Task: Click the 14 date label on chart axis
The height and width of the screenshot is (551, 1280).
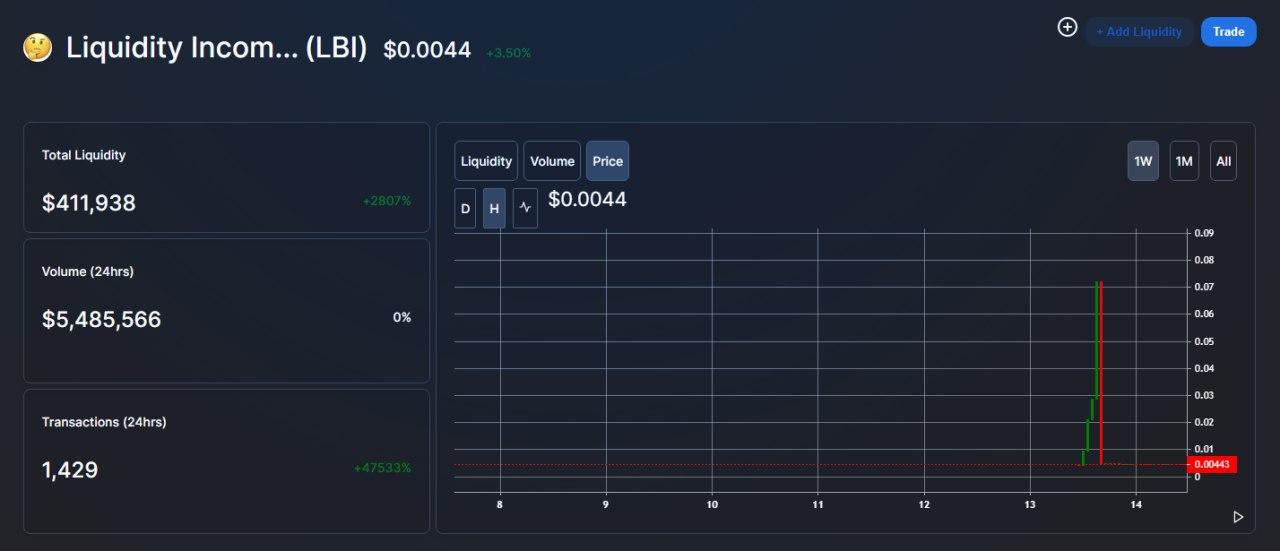Action: (x=1136, y=505)
